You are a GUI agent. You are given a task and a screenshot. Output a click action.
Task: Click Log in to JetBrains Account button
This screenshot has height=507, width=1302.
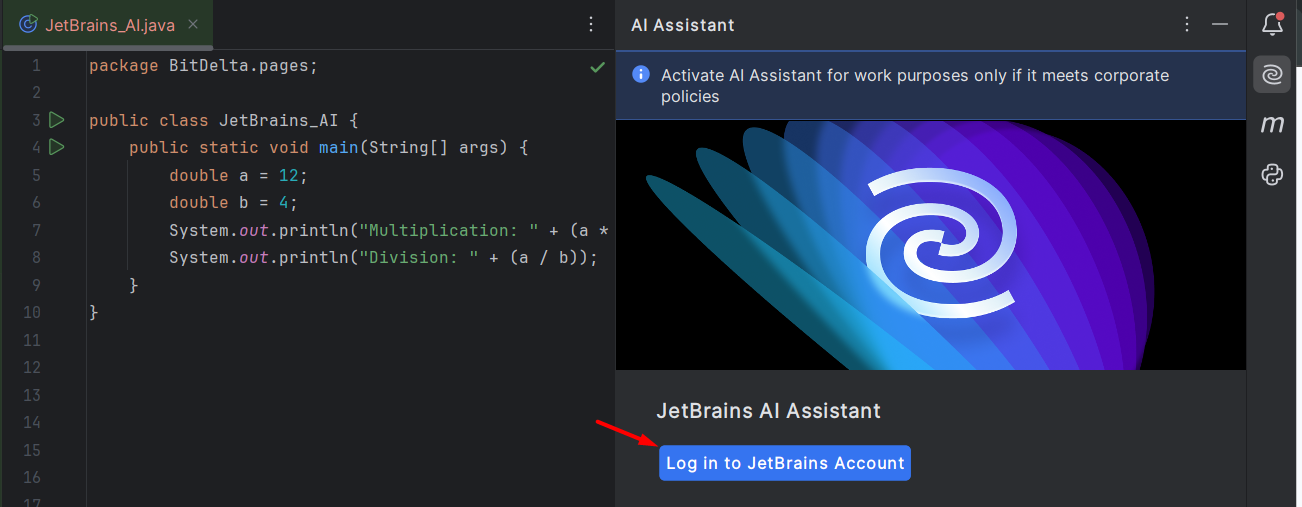point(785,463)
